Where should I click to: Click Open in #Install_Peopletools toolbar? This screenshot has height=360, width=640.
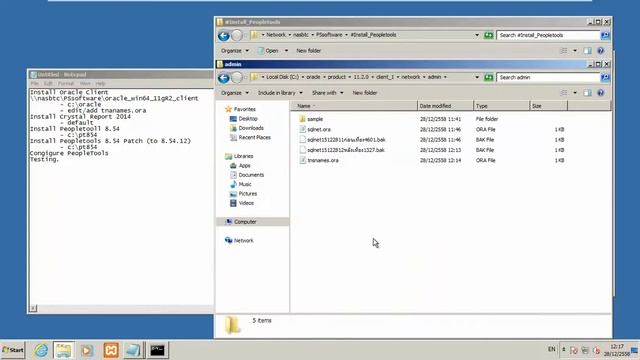pyautogui.click(x=269, y=51)
